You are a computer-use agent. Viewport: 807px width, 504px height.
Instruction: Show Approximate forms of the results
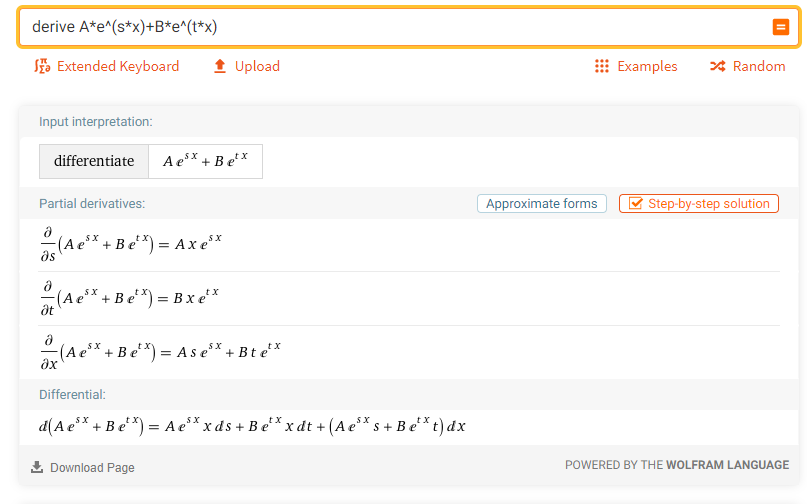point(541,204)
